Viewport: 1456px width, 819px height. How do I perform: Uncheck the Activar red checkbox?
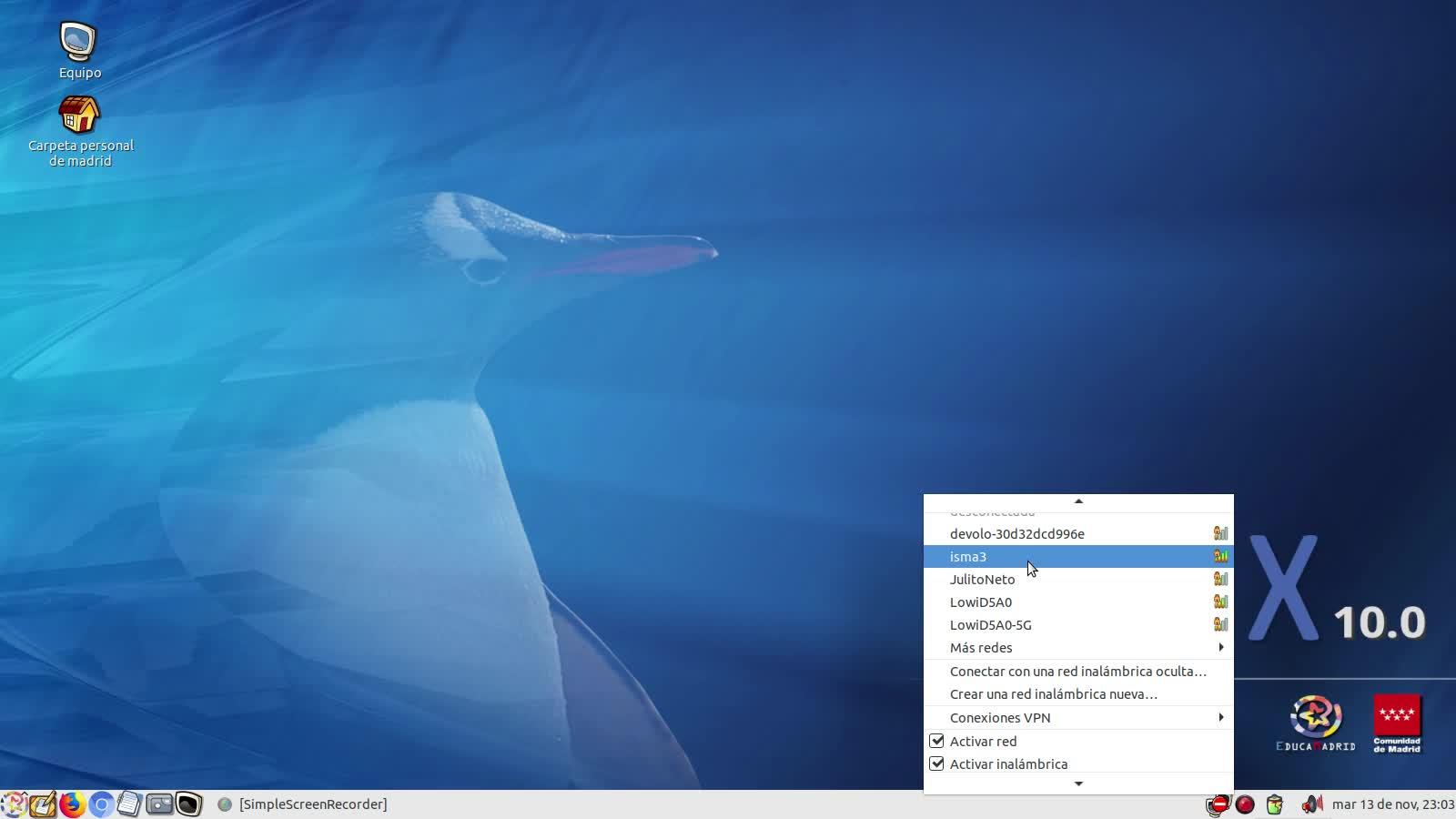tap(936, 741)
